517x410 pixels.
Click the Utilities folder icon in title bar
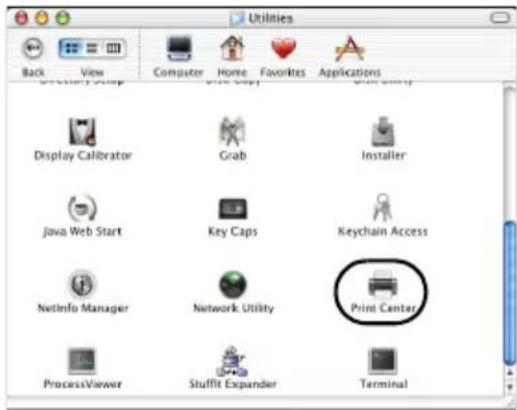[x=238, y=18]
